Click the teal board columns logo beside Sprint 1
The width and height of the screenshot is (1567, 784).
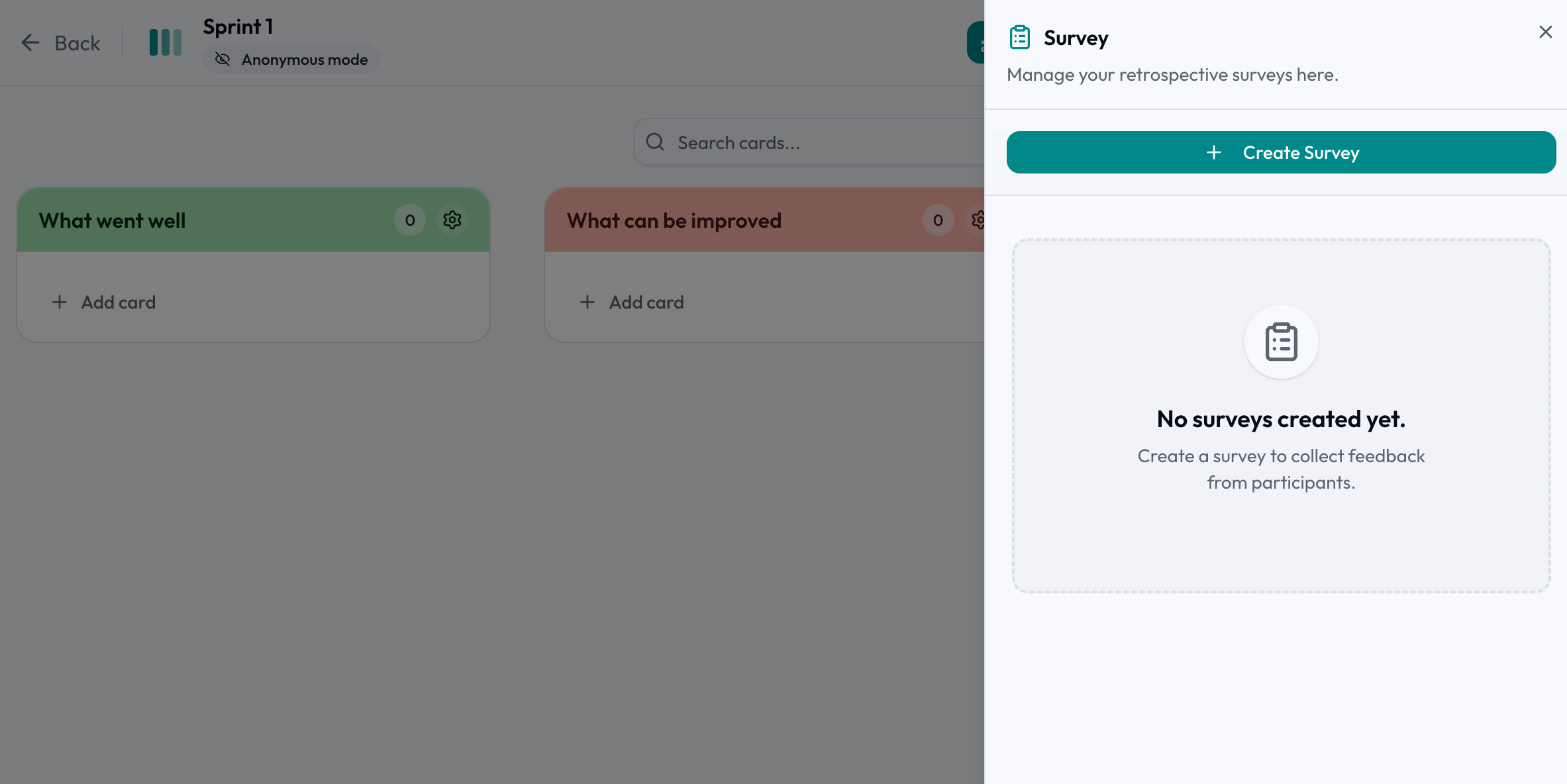tap(165, 42)
